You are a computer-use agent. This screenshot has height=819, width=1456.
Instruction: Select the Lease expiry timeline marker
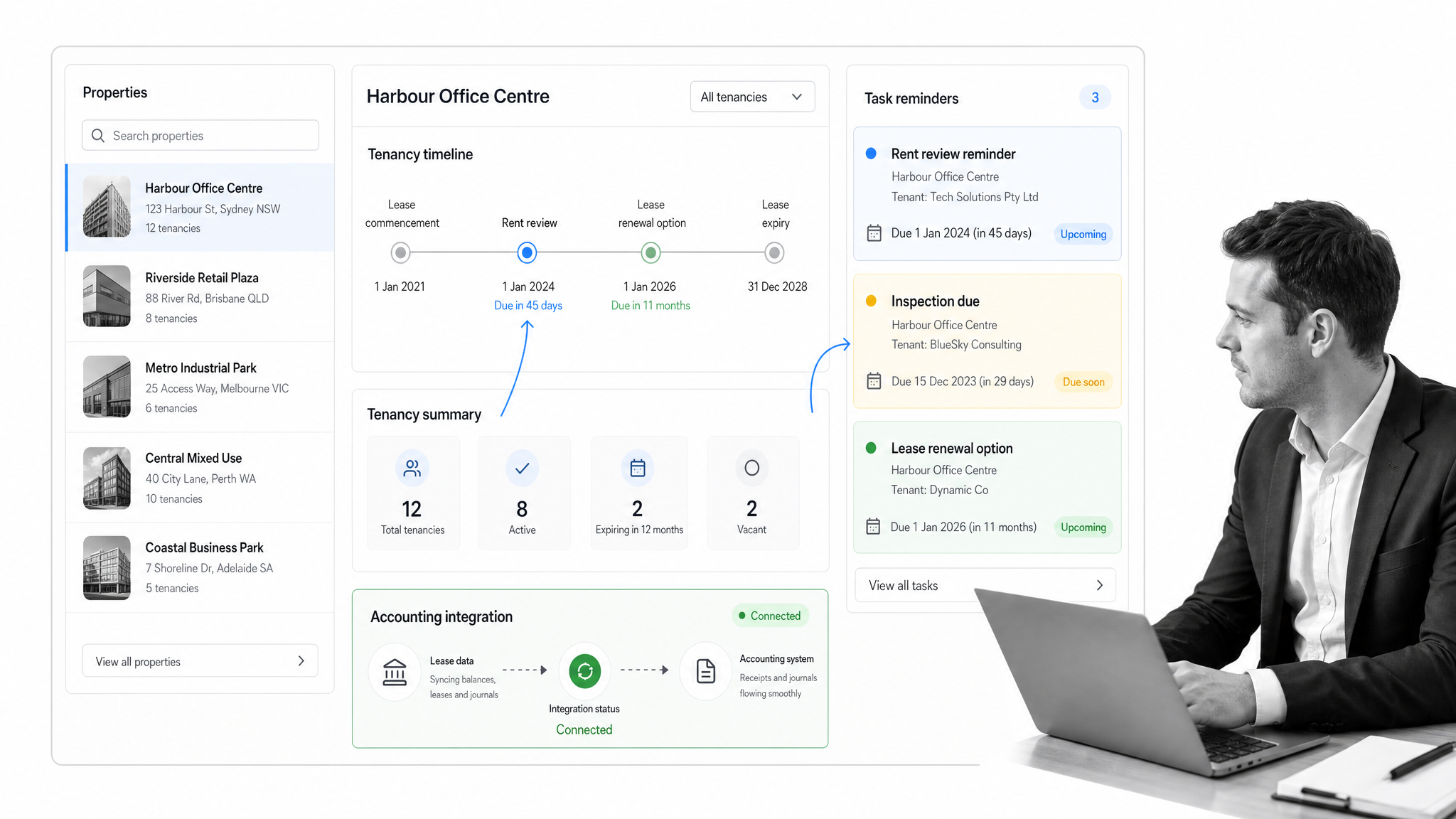pos(774,252)
